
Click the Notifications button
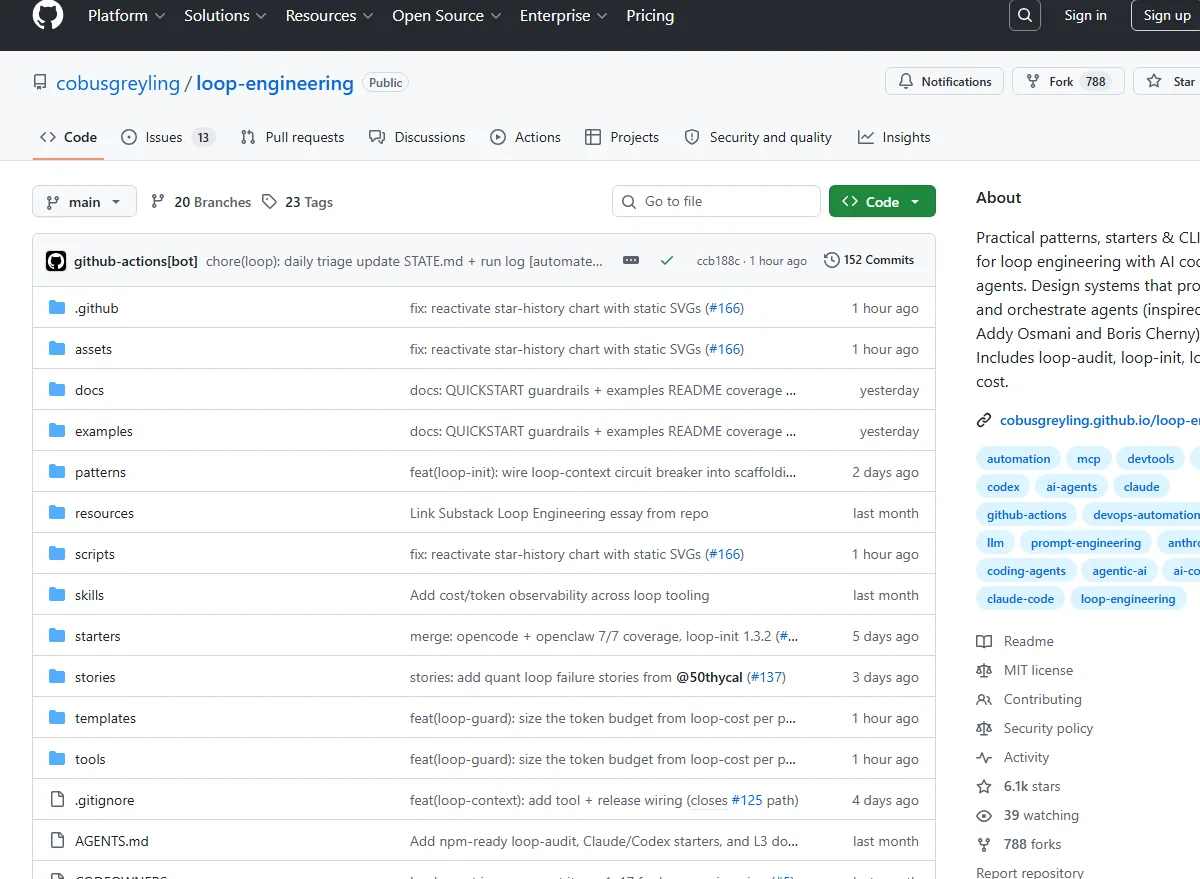coord(945,82)
